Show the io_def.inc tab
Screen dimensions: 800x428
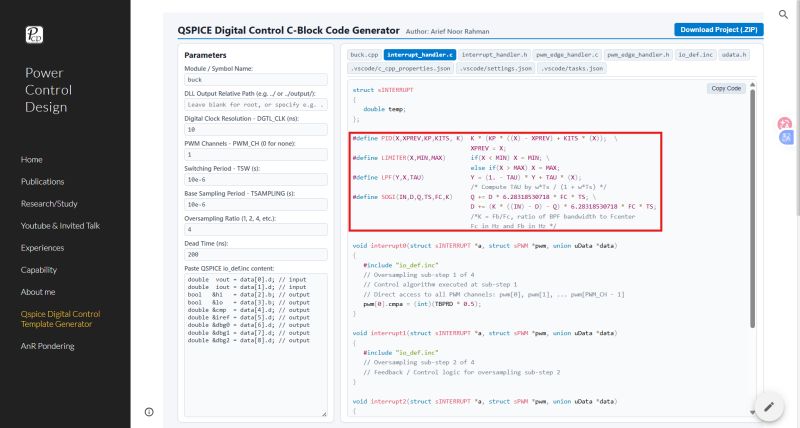click(x=695, y=55)
